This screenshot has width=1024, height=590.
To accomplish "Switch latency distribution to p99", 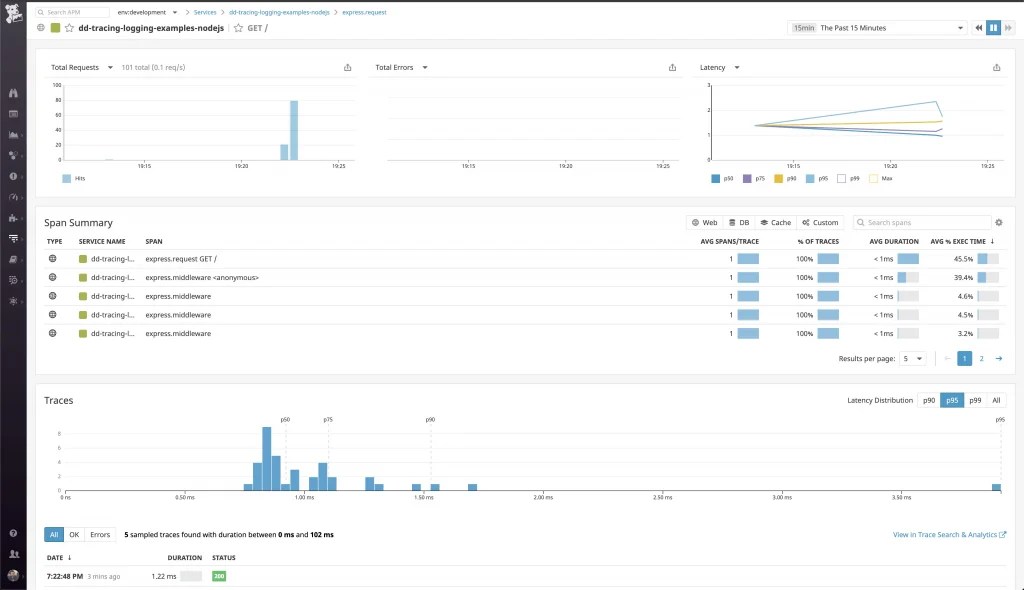I will 974,399.
